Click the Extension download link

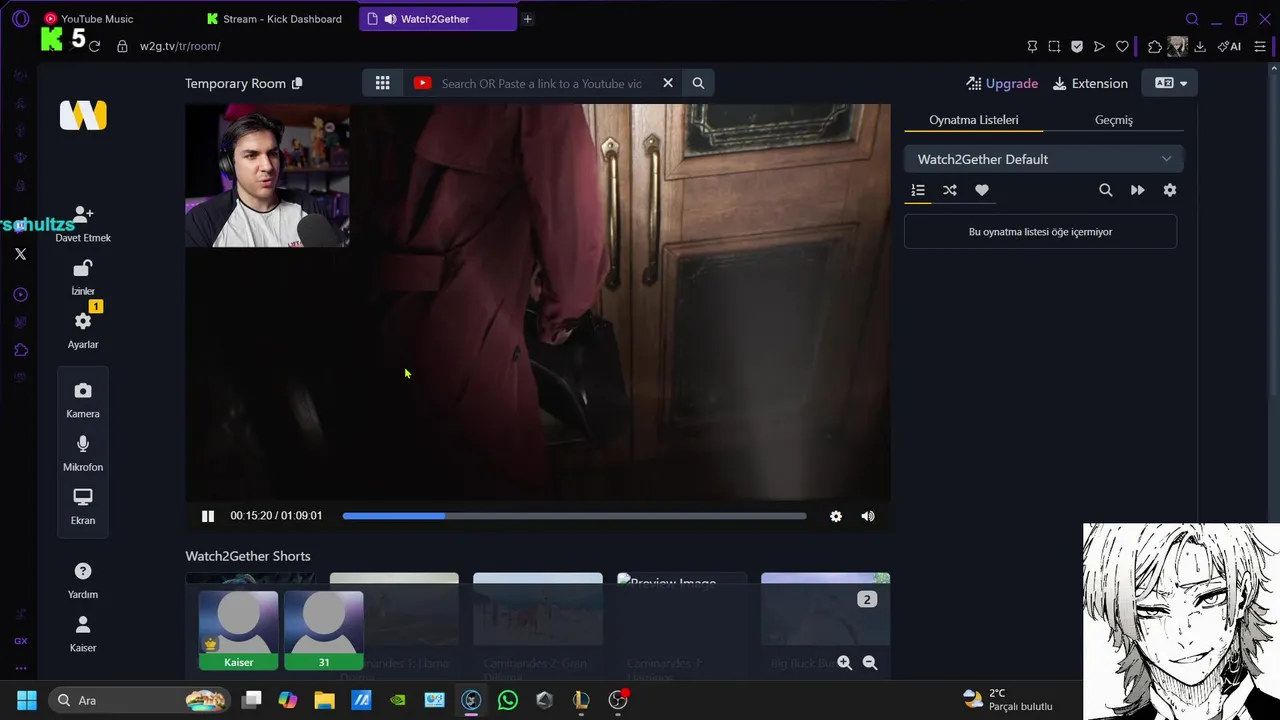click(x=1090, y=83)
